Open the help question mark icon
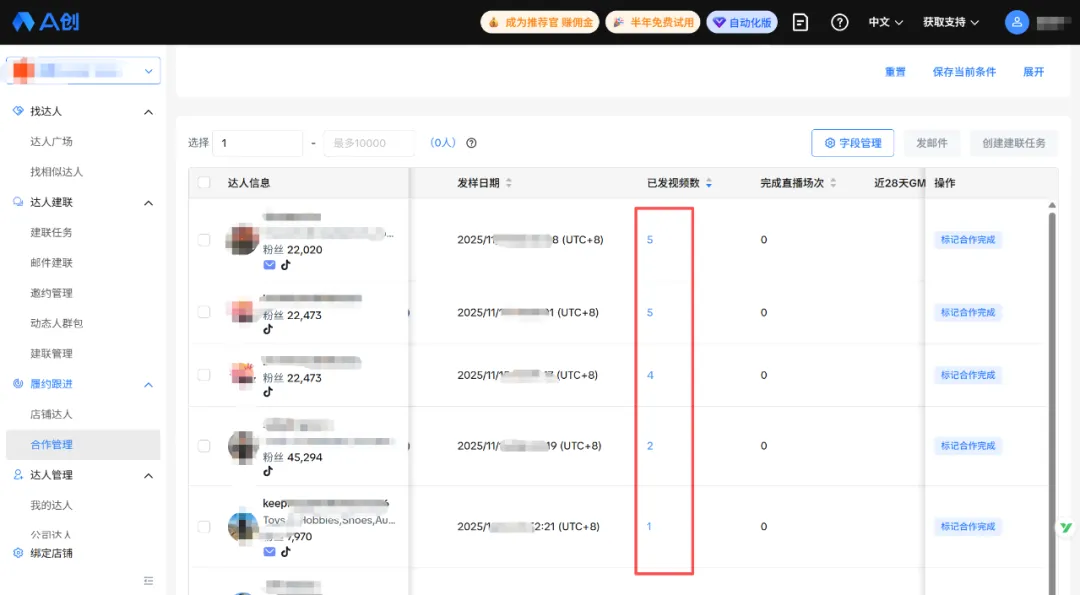The image size is (1080, 595). tap(839, 23)
